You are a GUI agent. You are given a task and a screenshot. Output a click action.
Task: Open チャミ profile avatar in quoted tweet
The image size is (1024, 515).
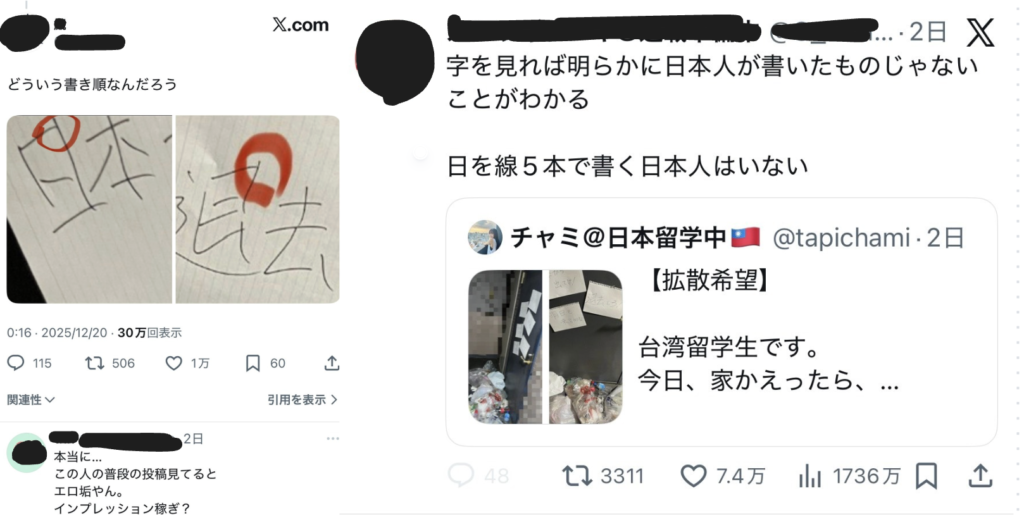point(485,237)
